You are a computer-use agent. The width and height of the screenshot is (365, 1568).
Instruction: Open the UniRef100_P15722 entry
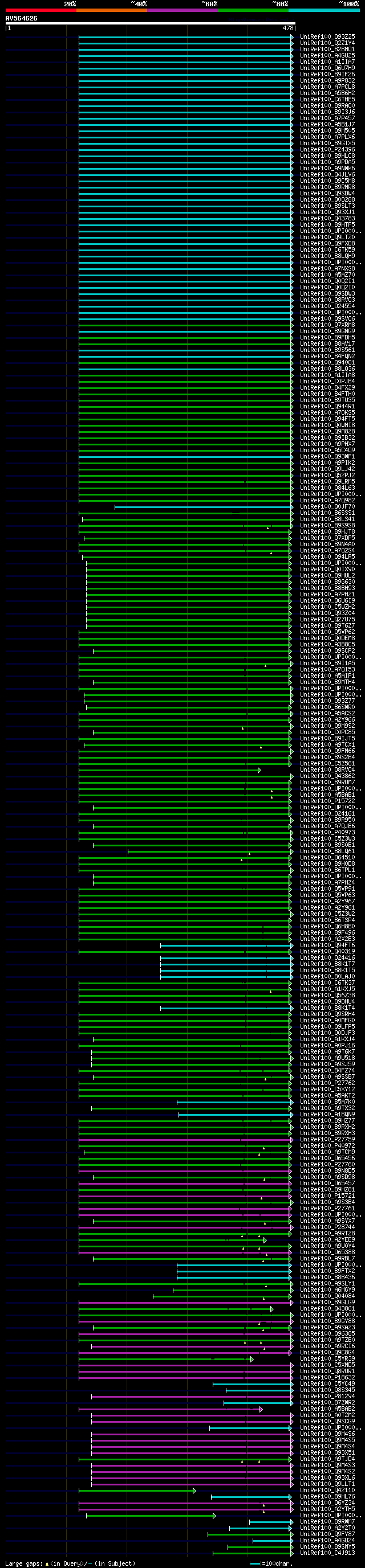328,801
